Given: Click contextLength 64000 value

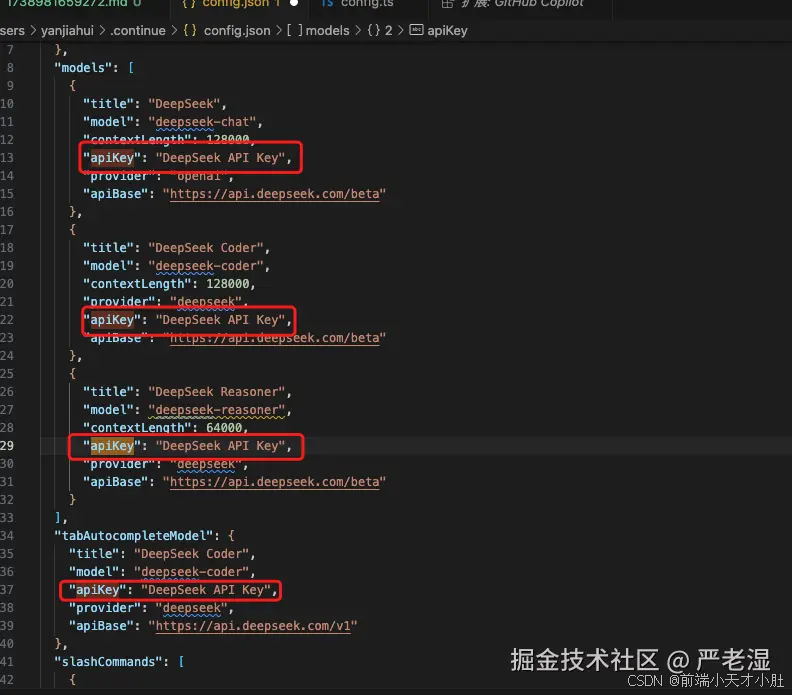Looking at the screenshot, I should click(224, 428).
